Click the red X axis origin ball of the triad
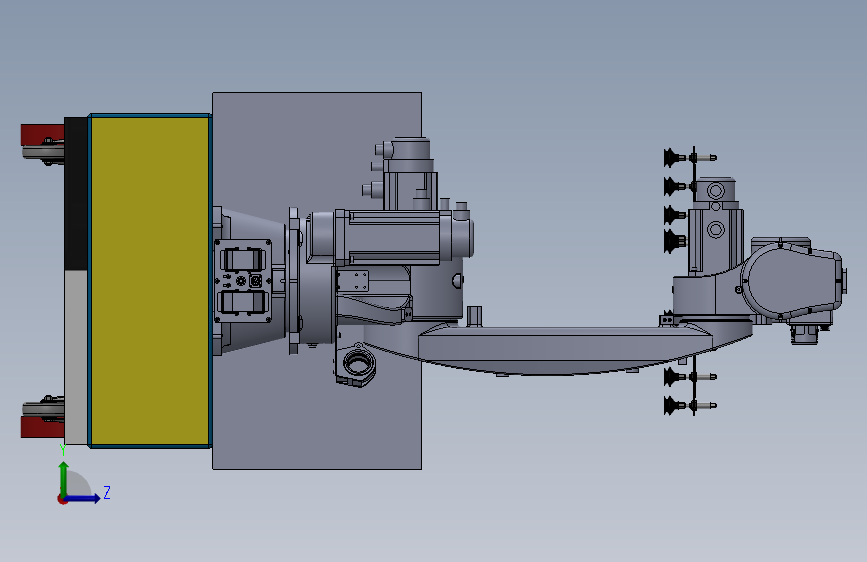This screenshot has width=867, height=562. [x=61, y=499]
